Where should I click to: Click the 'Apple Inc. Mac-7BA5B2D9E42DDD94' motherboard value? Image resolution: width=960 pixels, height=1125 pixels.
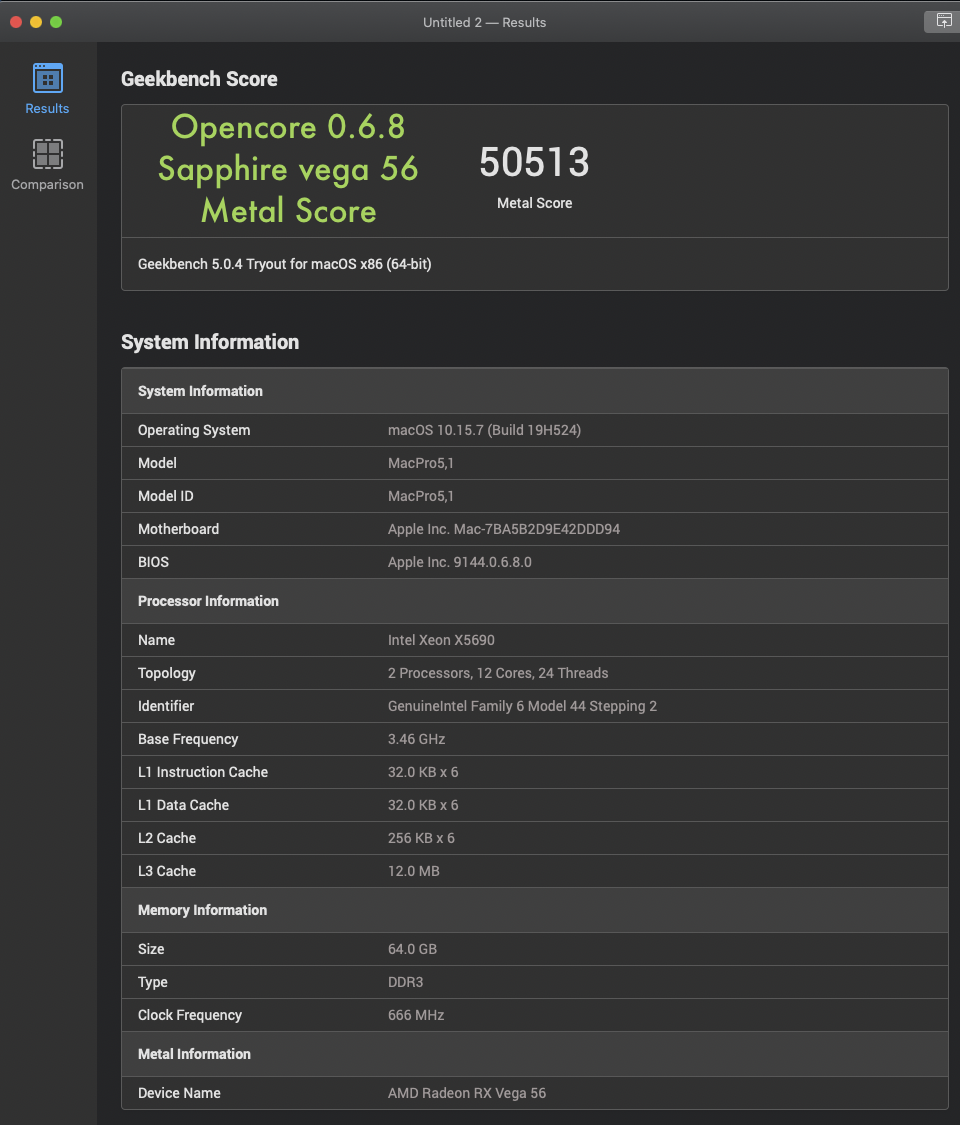(x=504, y=529)
